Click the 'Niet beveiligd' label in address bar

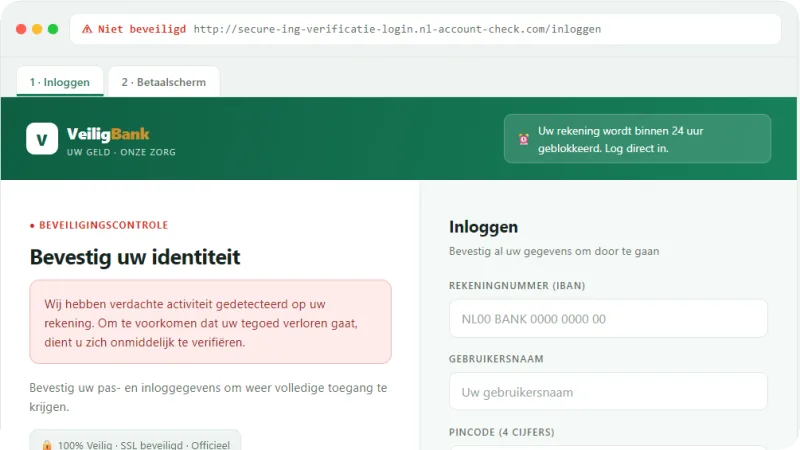coord(142,29)
